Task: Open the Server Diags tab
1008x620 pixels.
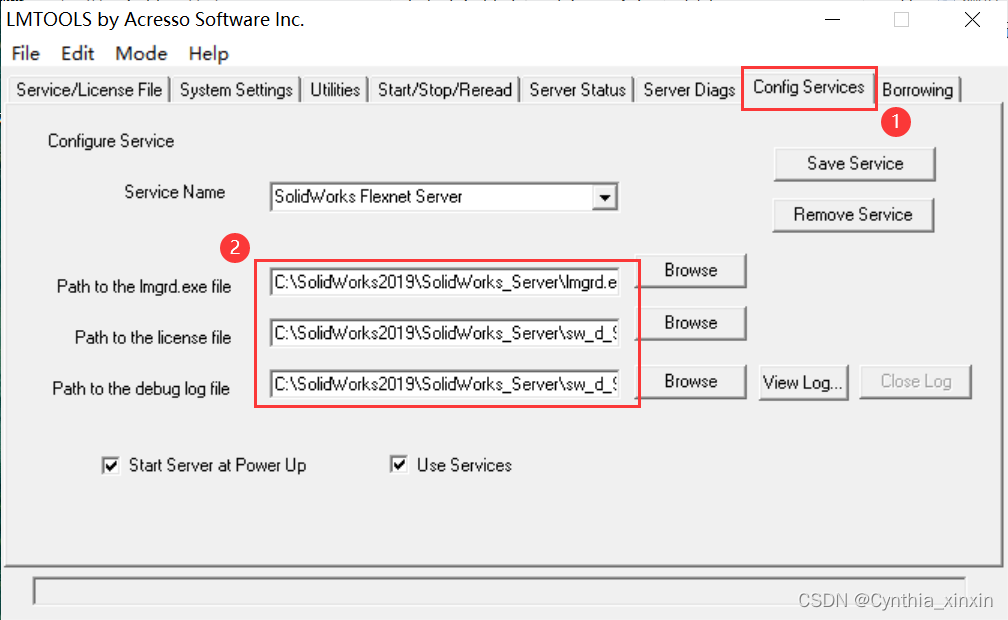Action: pos(689,89)
